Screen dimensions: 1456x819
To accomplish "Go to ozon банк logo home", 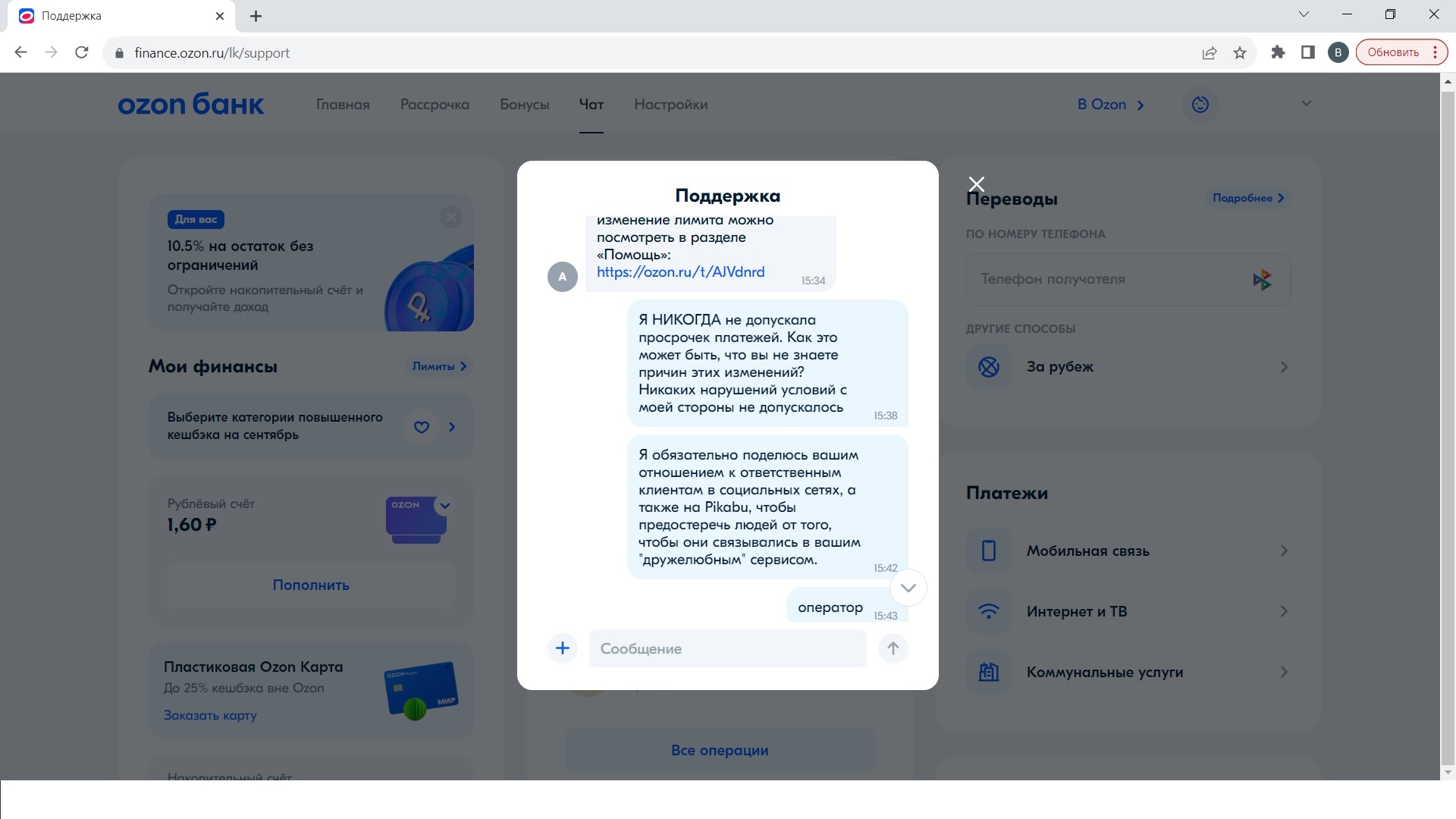I will (191, 104).
